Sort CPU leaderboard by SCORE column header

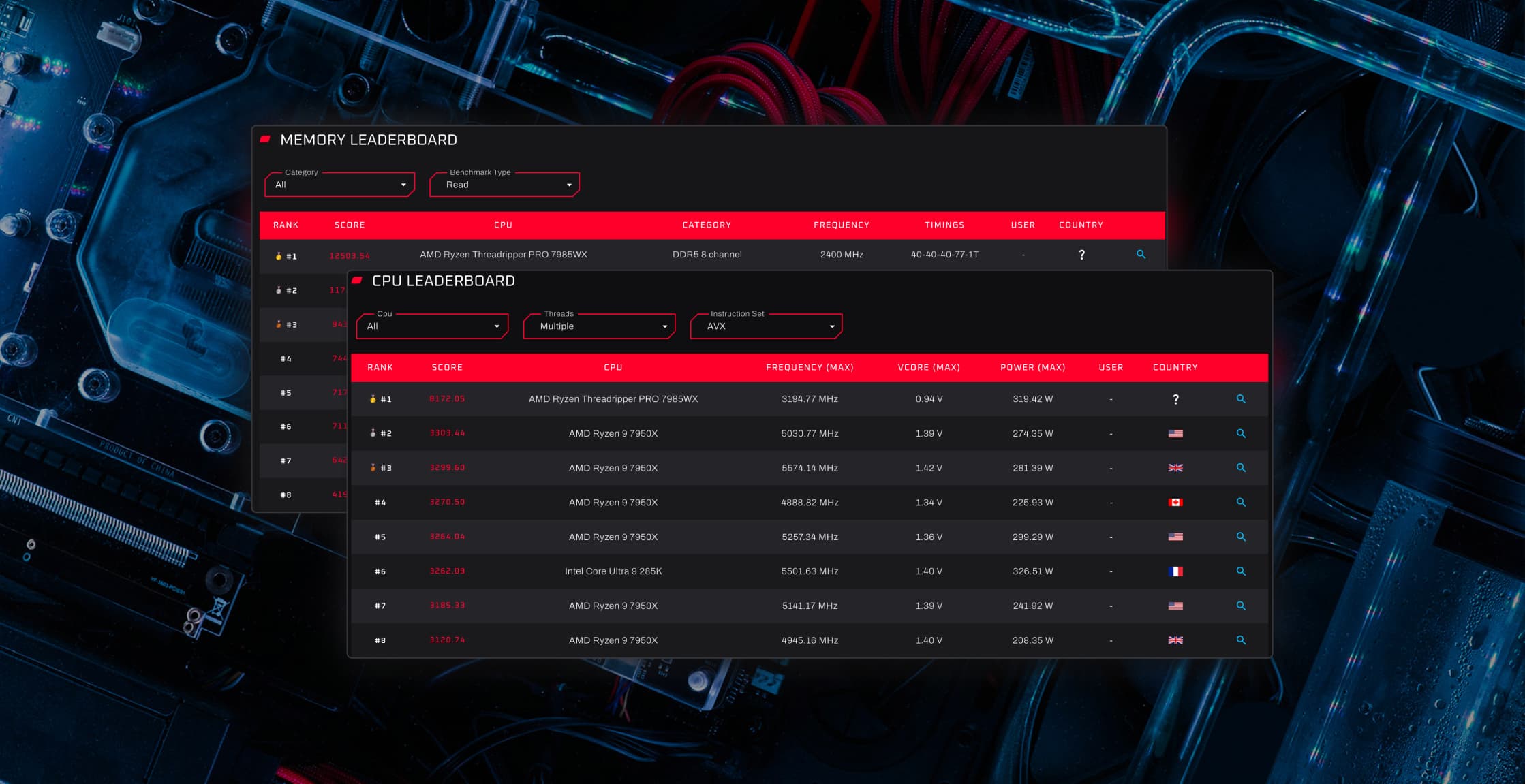[x=447, y=367]
